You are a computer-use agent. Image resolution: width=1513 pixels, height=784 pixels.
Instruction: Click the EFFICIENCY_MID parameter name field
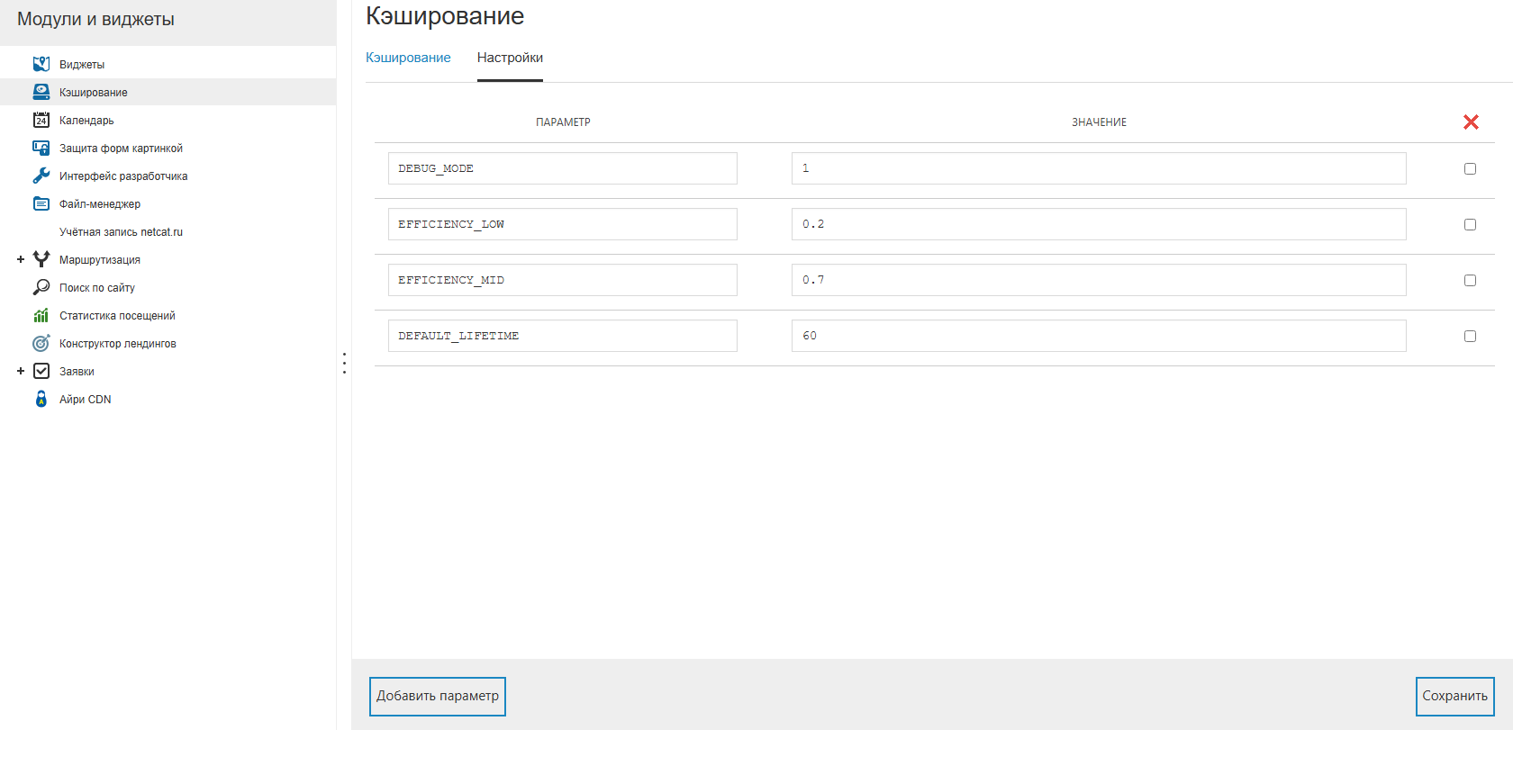pyautogui.click(x=563, y=280)
